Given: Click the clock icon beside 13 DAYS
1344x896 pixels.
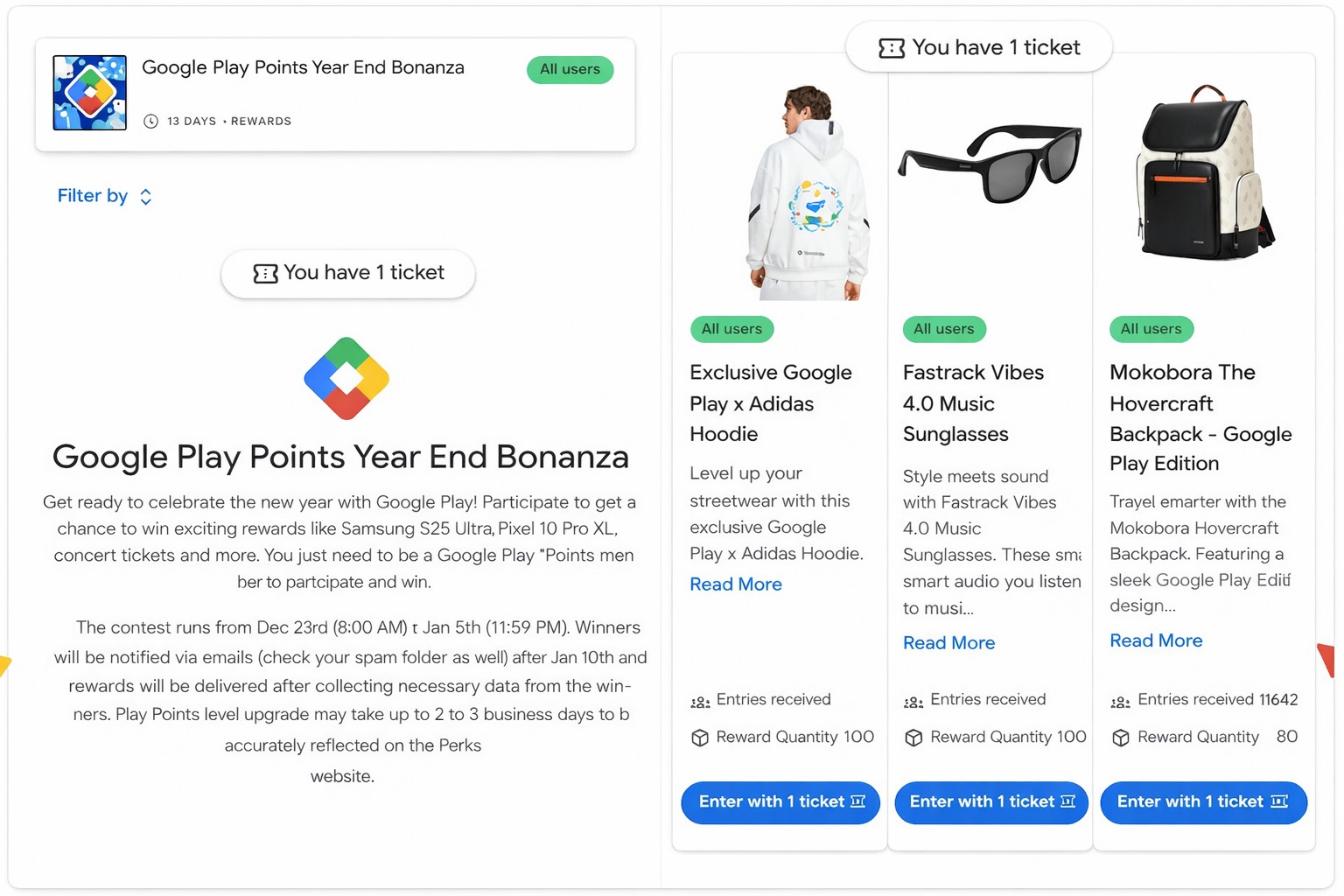Looking at the screenshot, I should (150, 122).
